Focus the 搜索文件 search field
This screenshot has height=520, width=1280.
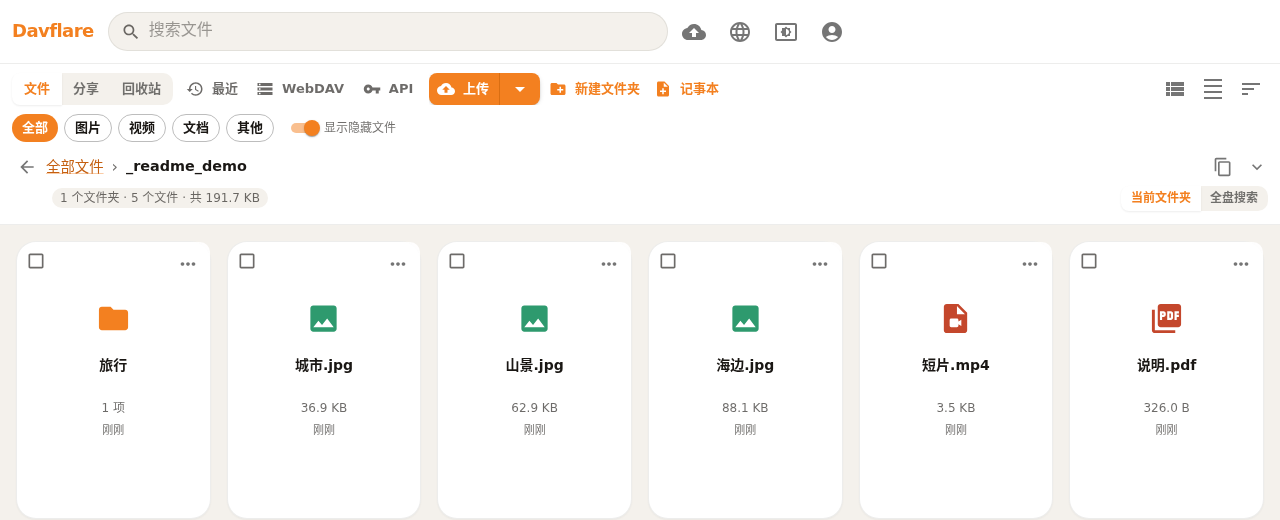click(x=388, y=31)
